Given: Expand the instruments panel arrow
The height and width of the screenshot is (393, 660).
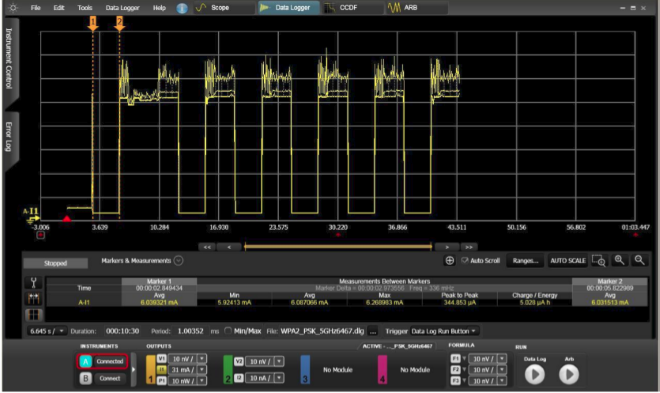Looking at the screenshot, I should (133, 369).
